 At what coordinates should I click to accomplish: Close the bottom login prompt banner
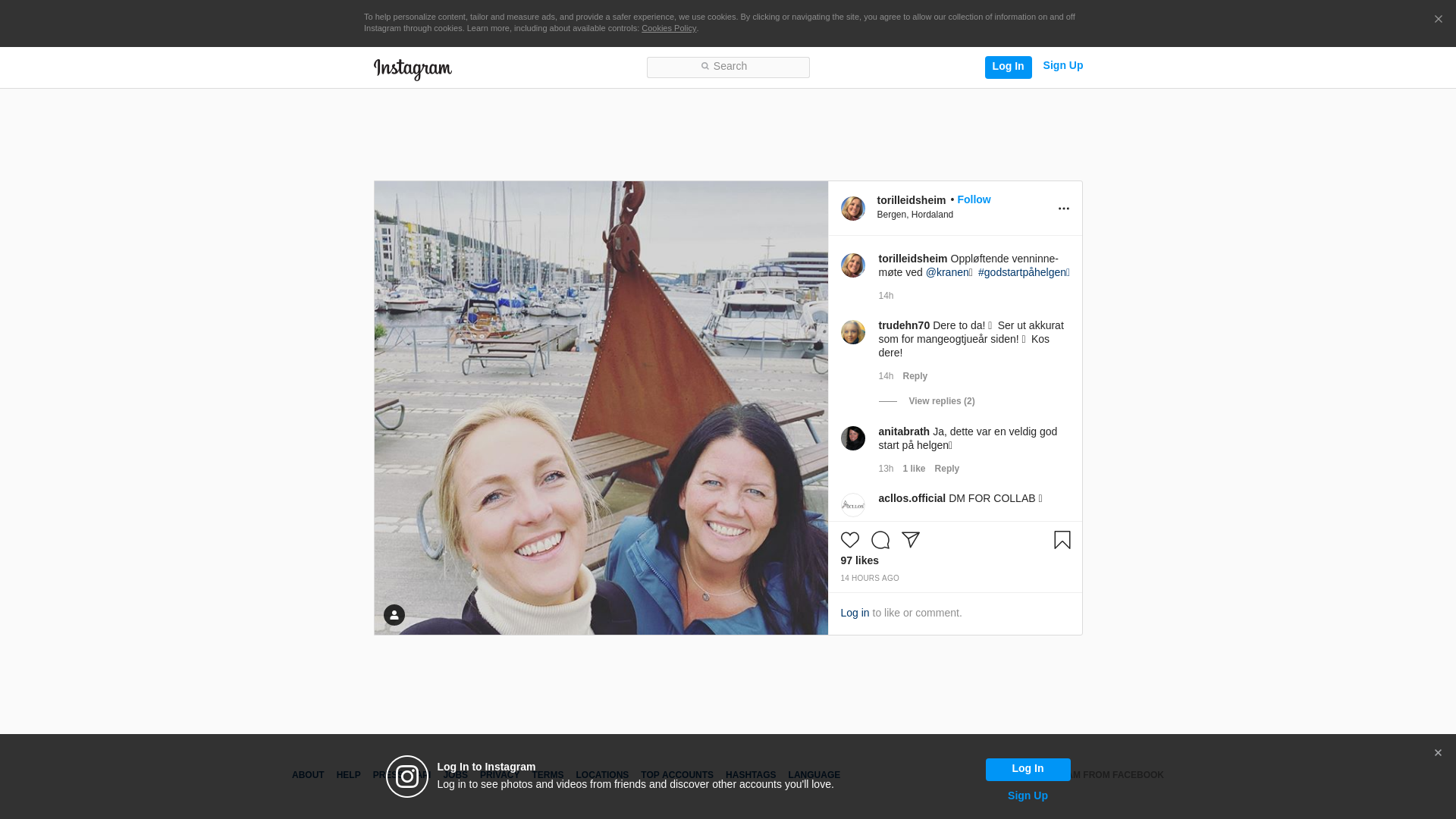point(1437,753)
